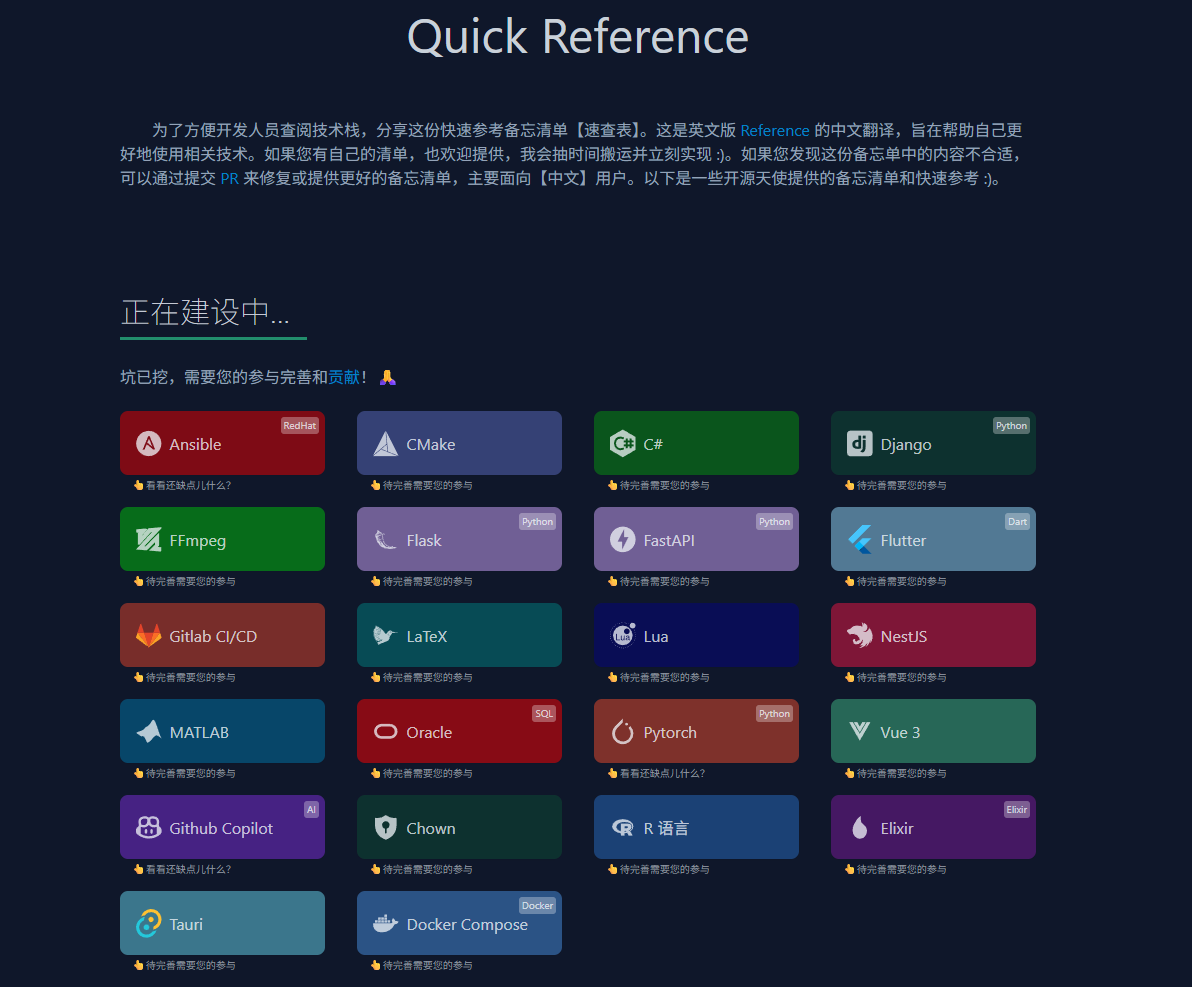Image resolution: width=1192 pixels, height=987 pixels.
Task: Open the PR link in intro text
Action: pos(230,178)
